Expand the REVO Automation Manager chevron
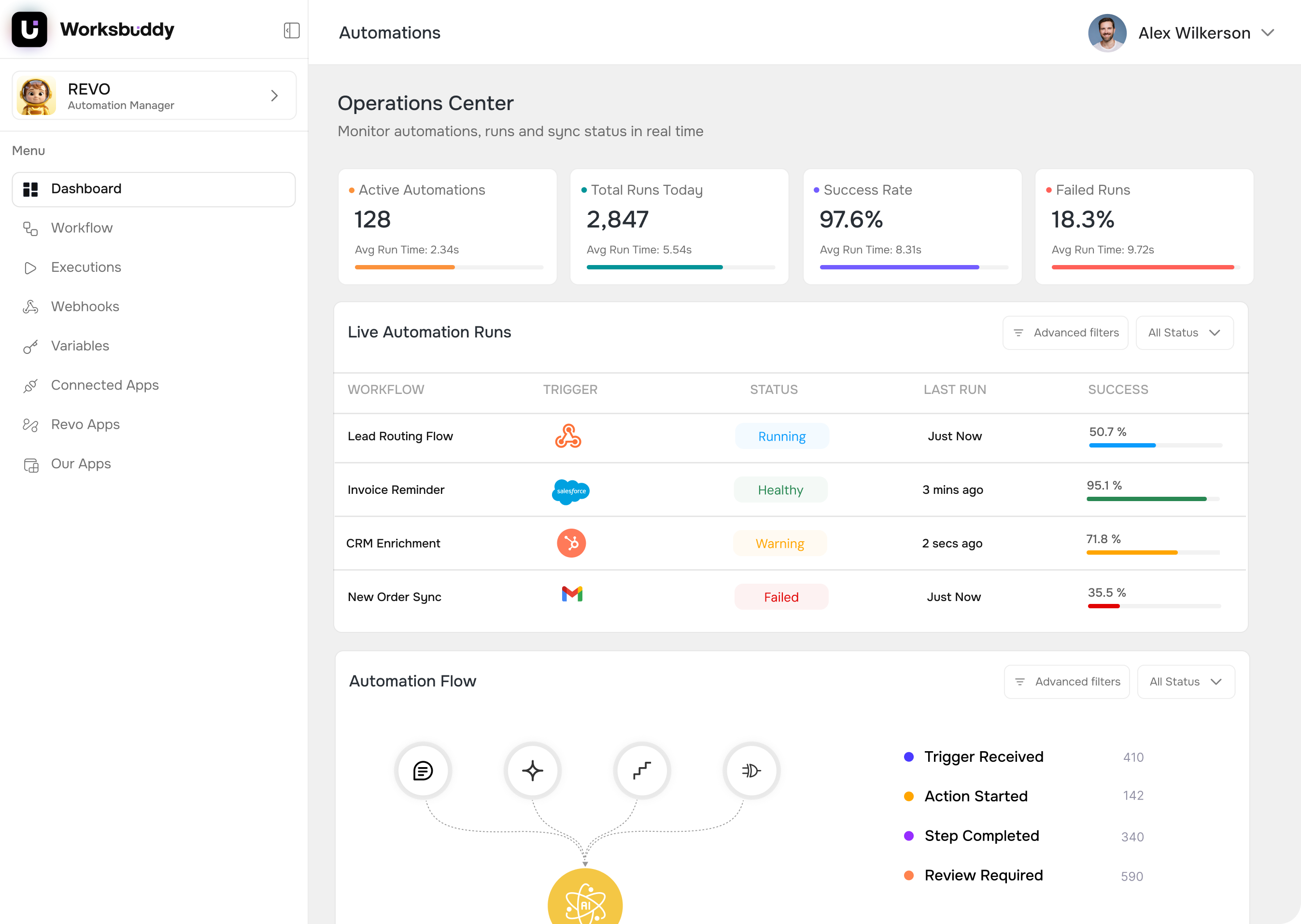 274,96
